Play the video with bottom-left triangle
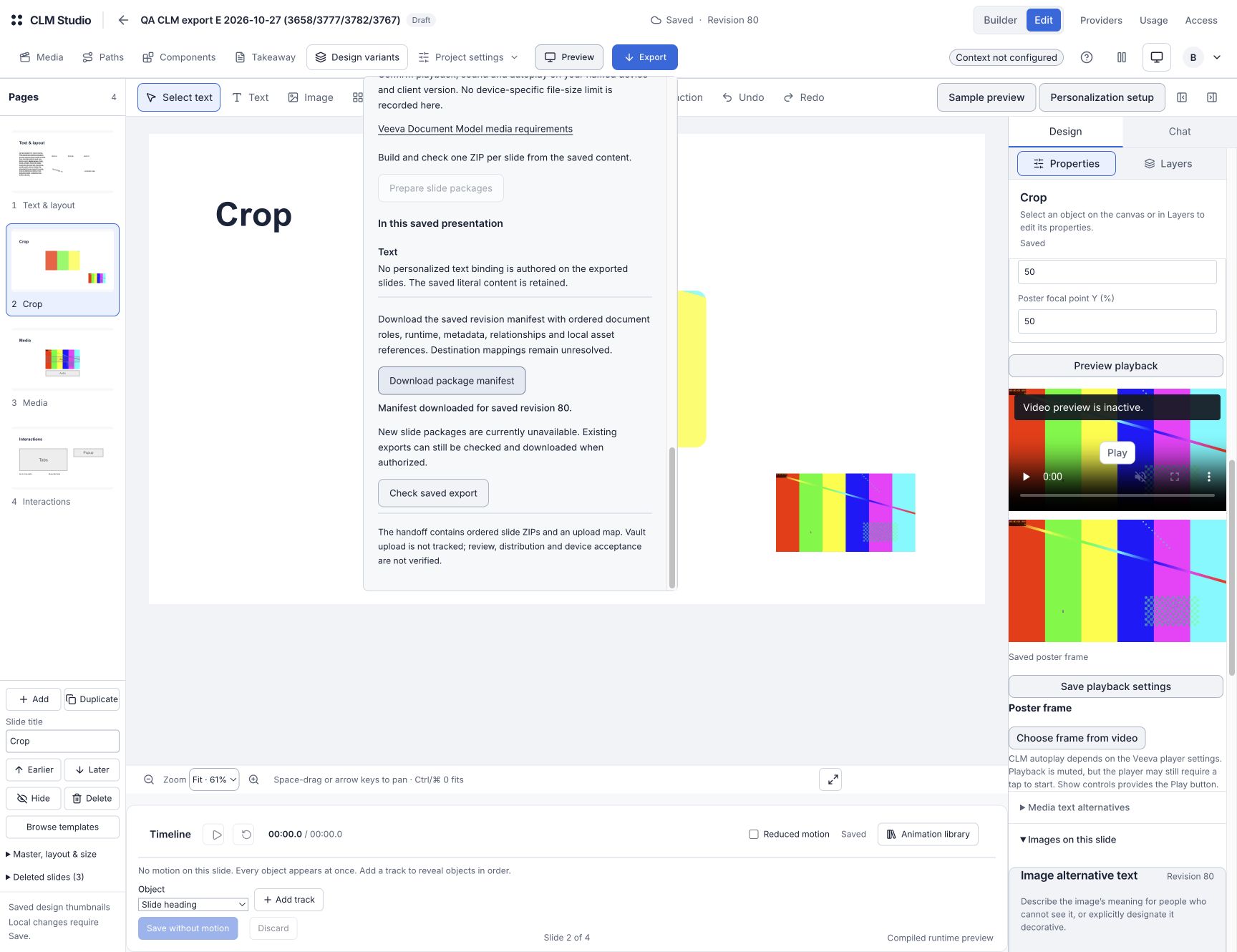Screen dimensions: 1237x952 1027,477
